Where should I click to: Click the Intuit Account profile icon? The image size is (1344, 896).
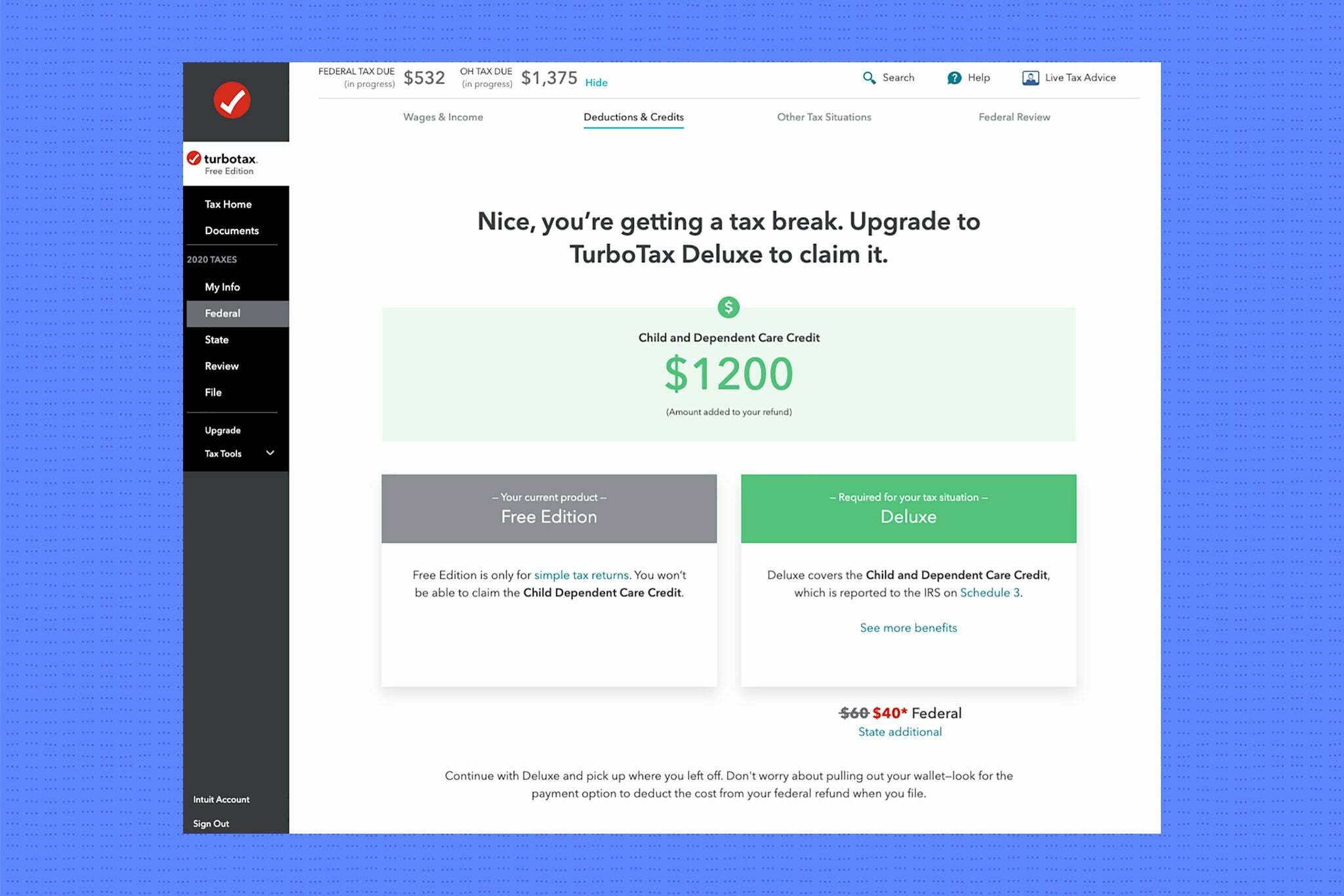[x=222, y=798]
